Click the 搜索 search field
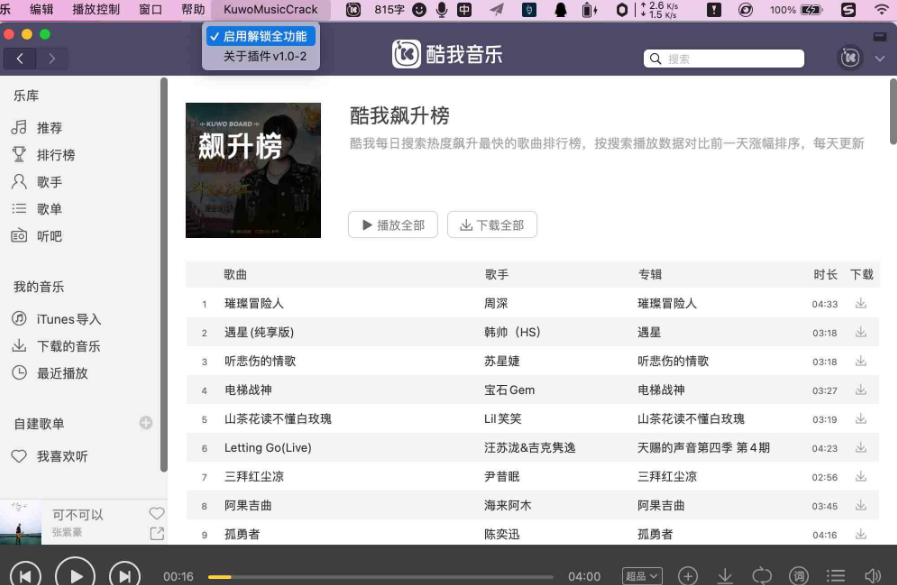This screenshot has height=585, width=897. 724,58
